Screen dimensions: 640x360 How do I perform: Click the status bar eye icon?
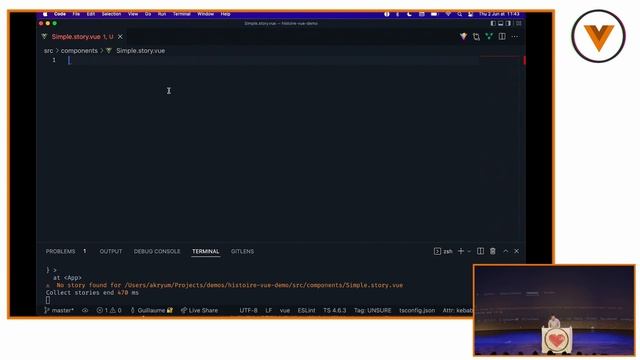pos(85,311)
